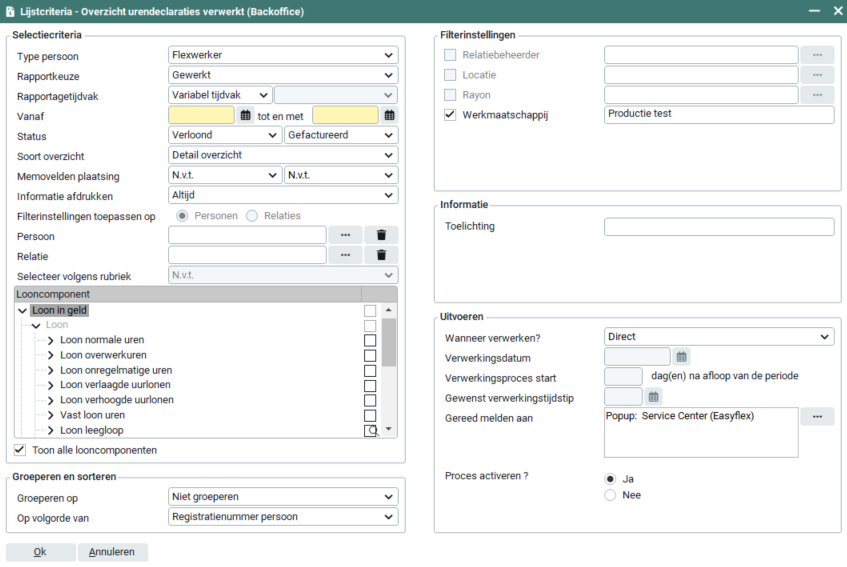Clear the Persoon field with trash icon

click(381, 235)
